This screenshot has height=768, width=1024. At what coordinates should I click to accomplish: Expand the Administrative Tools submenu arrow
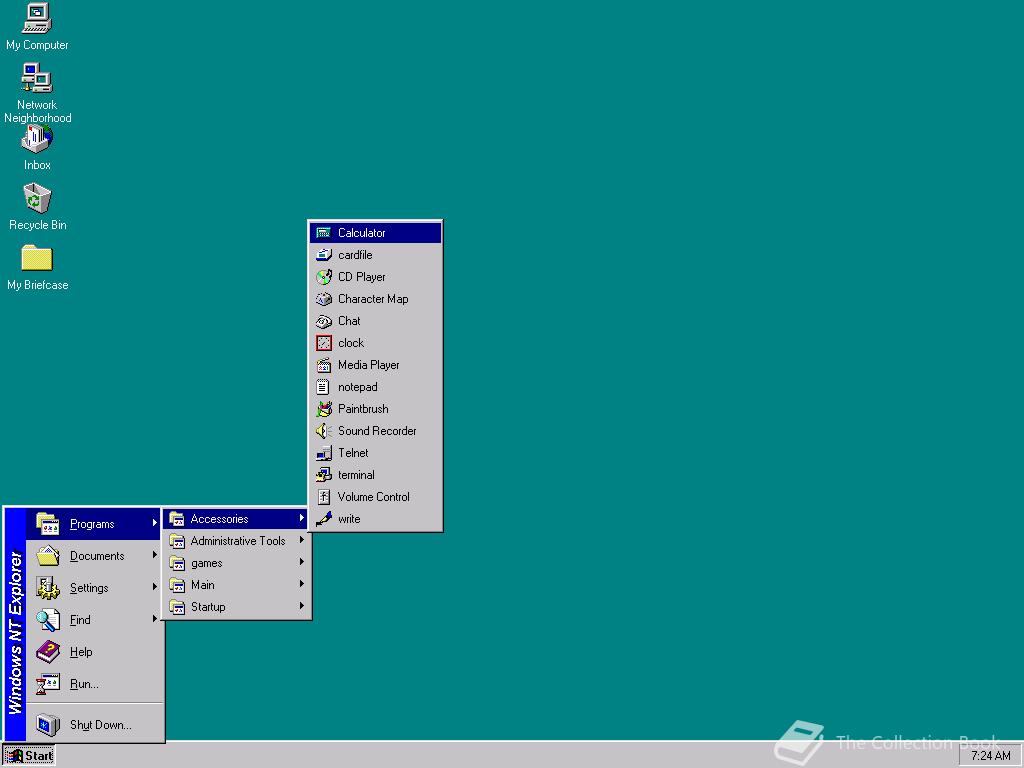(302, 540)
